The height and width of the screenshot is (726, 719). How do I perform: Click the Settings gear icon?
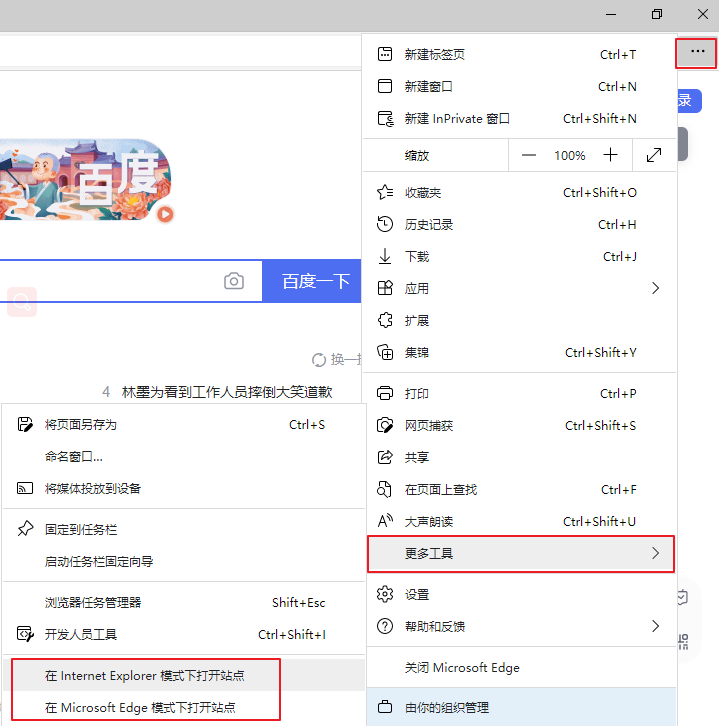(385, 594)
